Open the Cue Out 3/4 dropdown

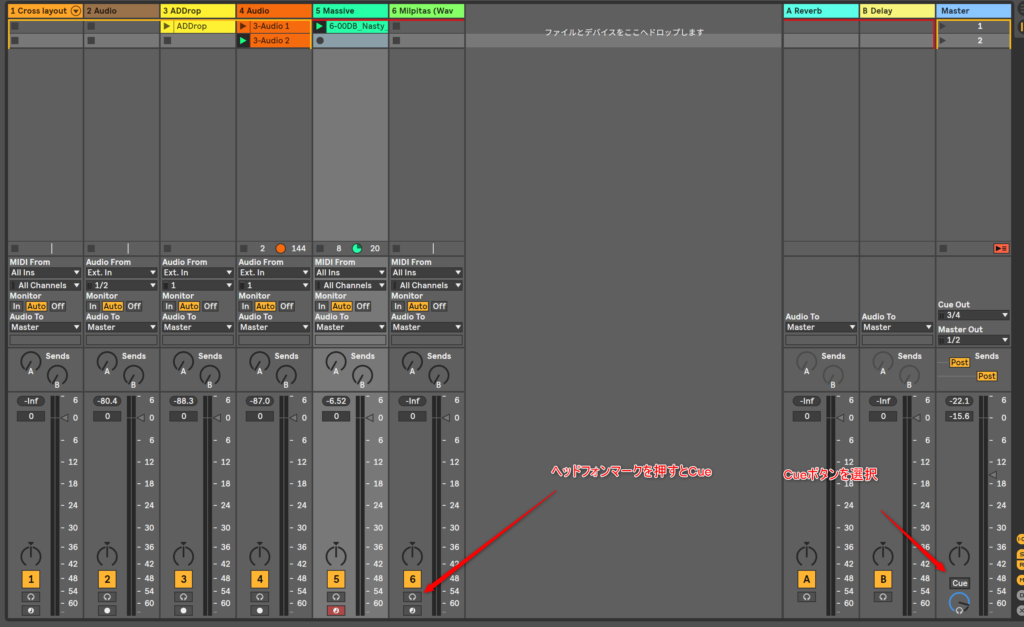[972, 315]
